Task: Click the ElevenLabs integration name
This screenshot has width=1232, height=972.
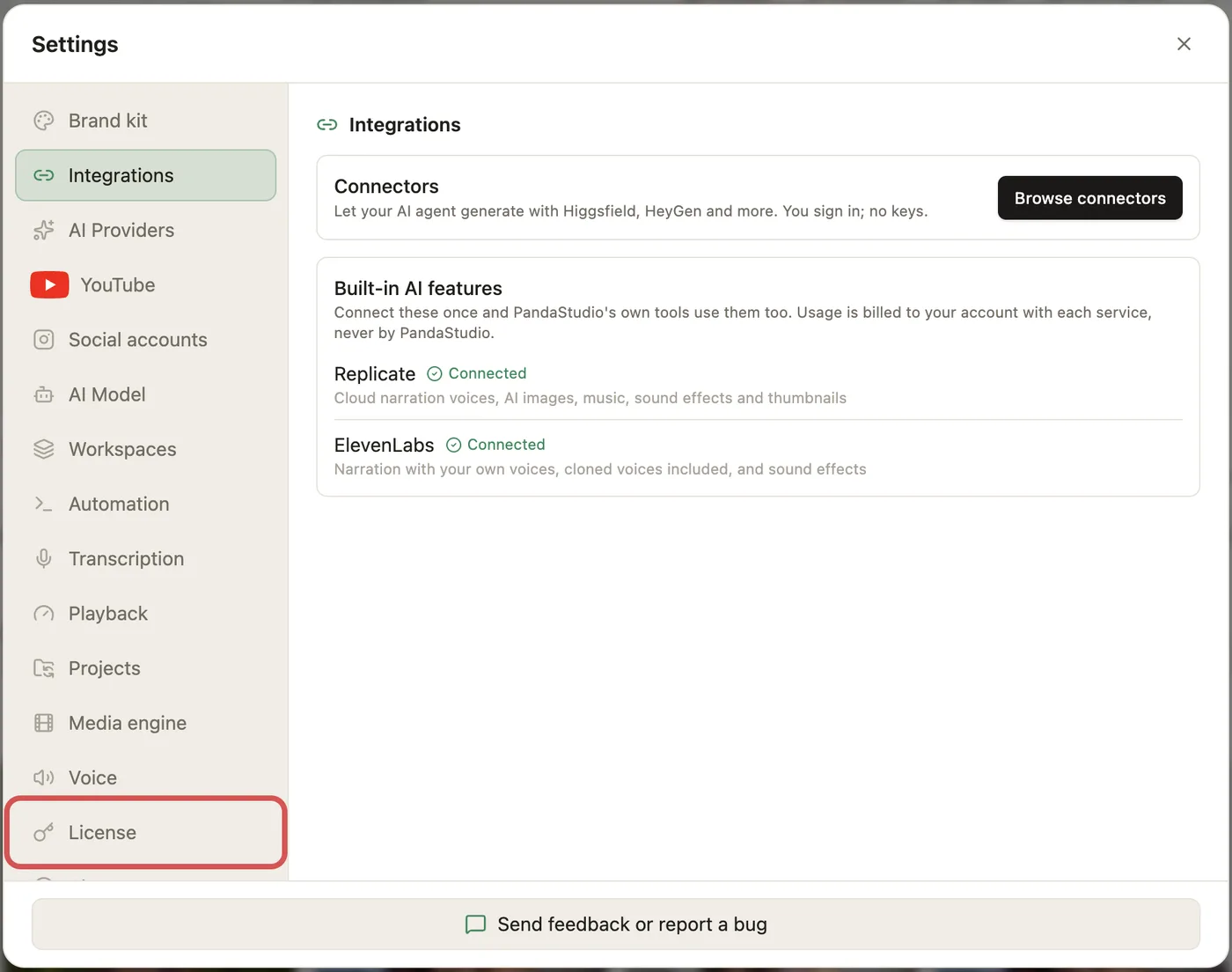Action: [385, 445]
